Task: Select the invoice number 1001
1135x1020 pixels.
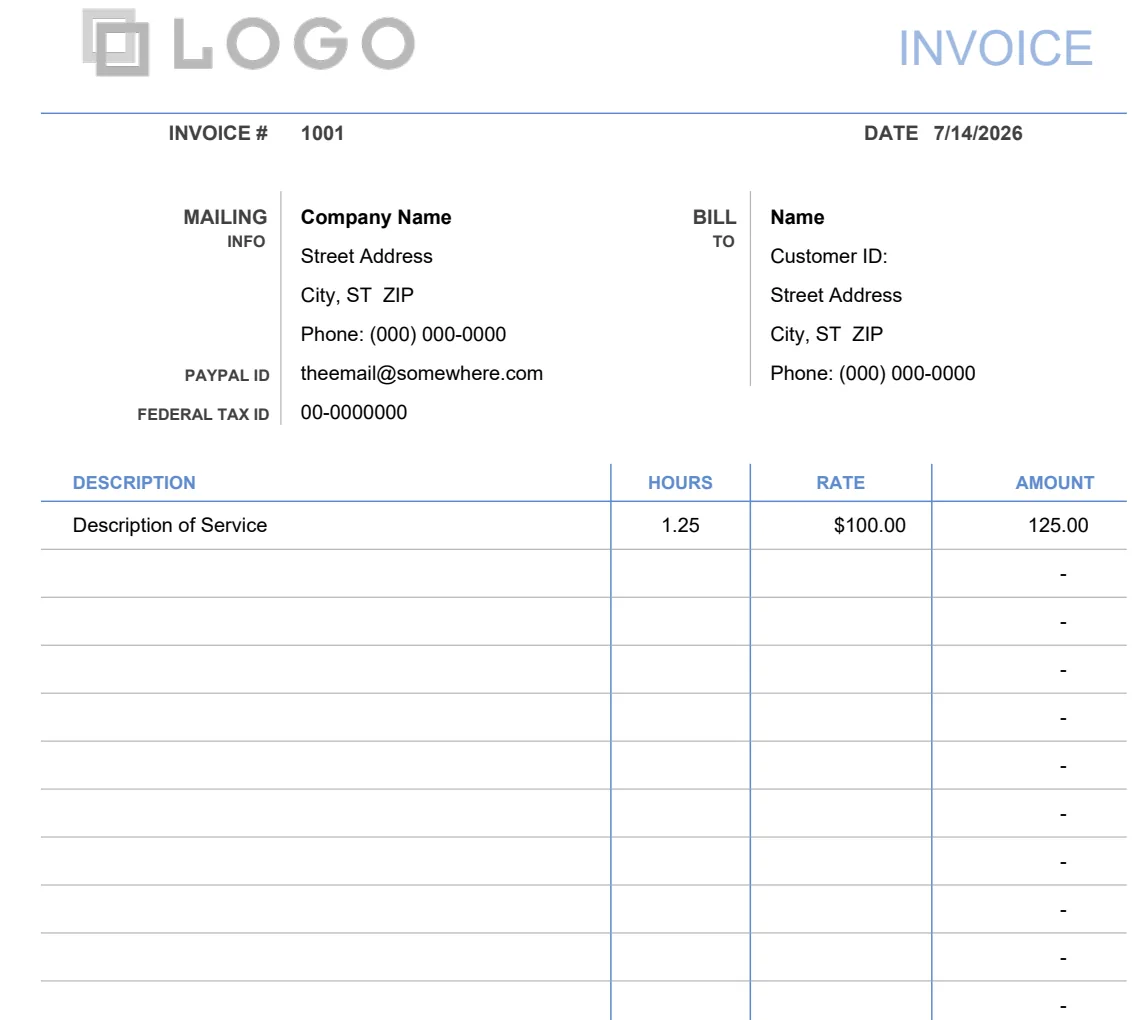Action: [x=322, y=133]
